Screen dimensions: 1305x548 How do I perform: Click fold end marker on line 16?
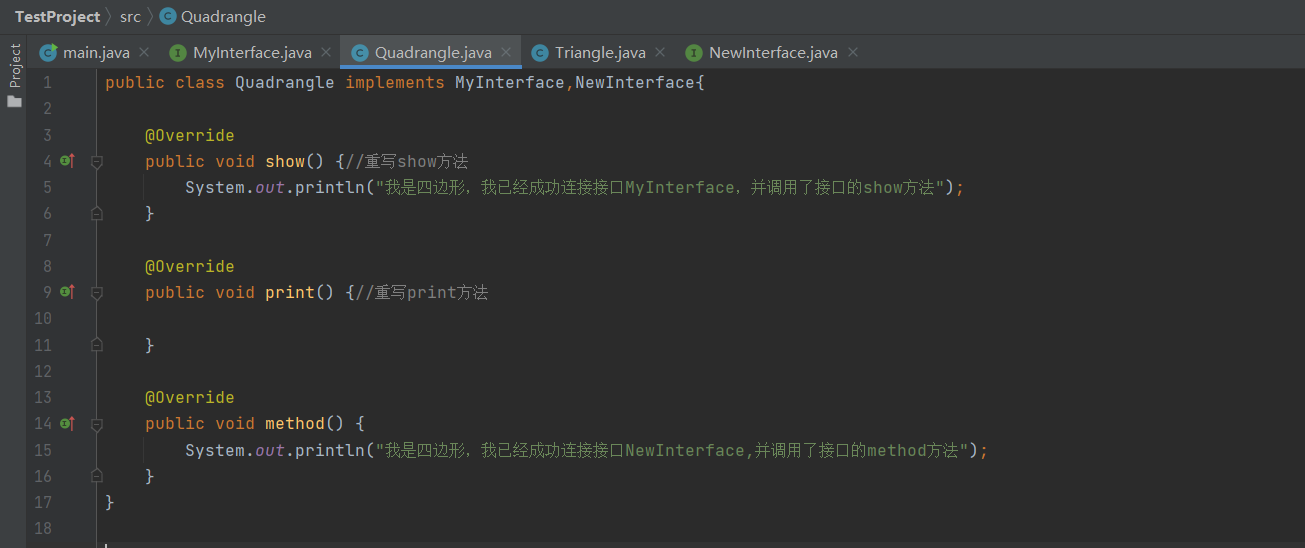click(97, 476)
